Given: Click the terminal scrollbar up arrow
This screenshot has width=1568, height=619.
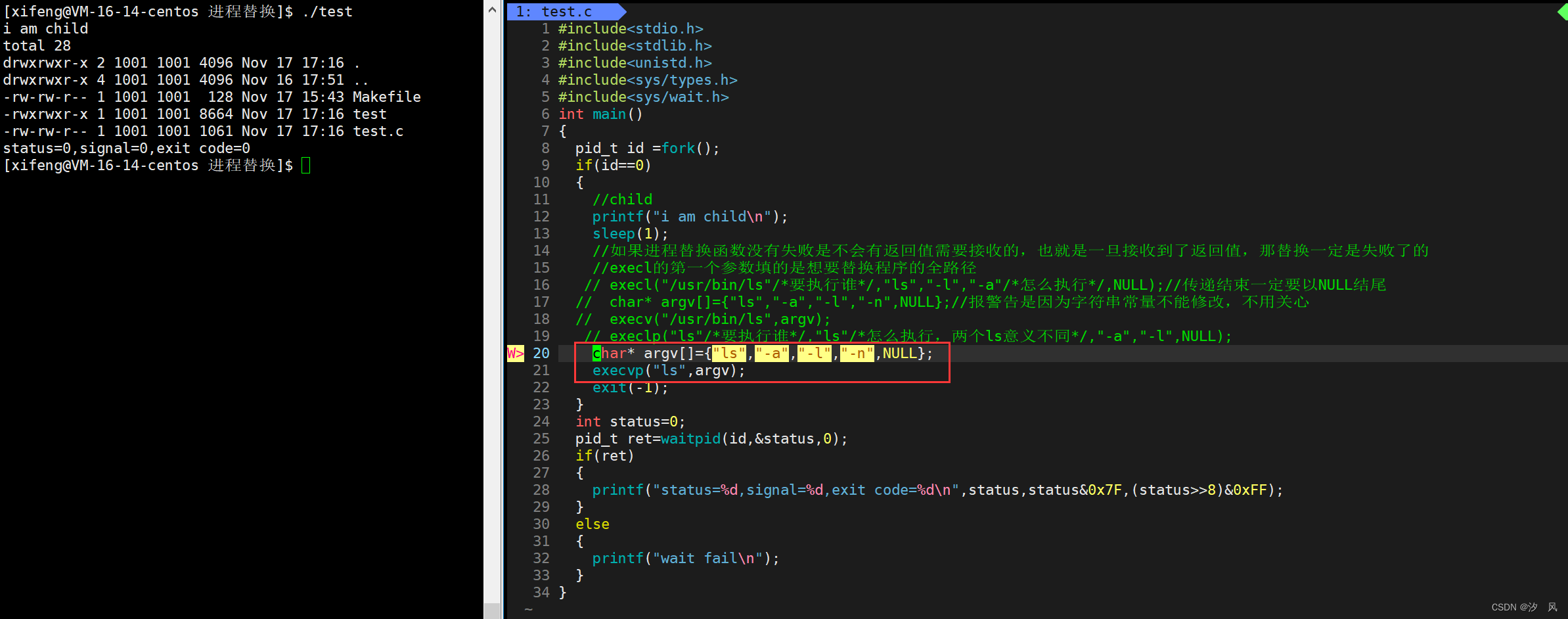Looking at the screenshot, I should (x=492, y=10).
